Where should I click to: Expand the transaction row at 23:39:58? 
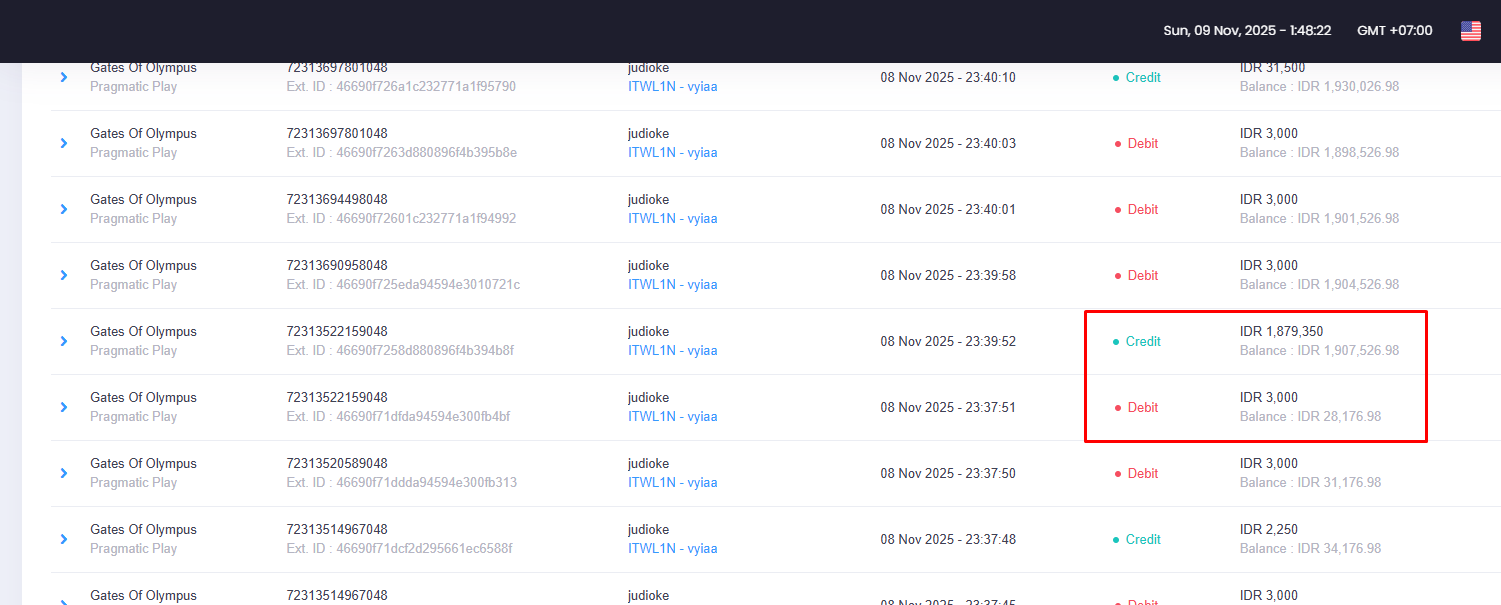point(64,275)
